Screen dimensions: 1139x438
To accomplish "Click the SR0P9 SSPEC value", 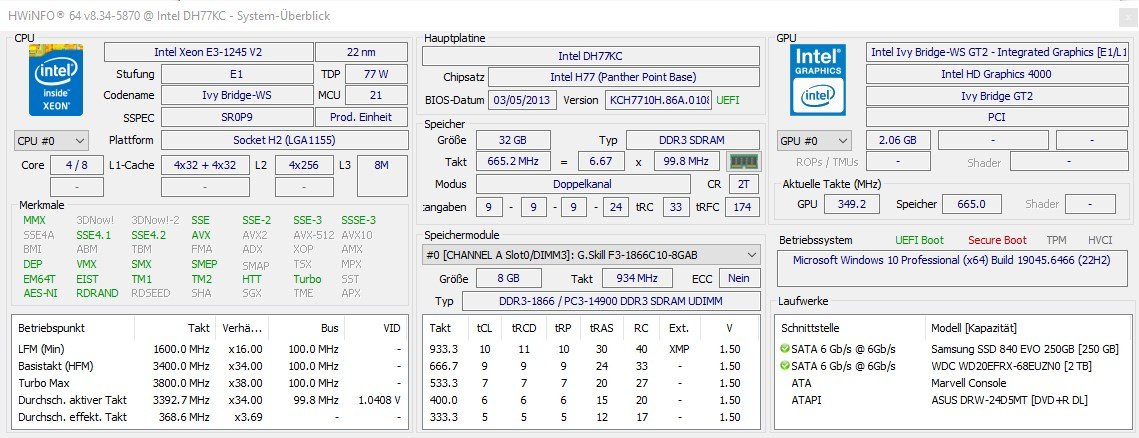I will pyautogui.click(x=236, y=117).
